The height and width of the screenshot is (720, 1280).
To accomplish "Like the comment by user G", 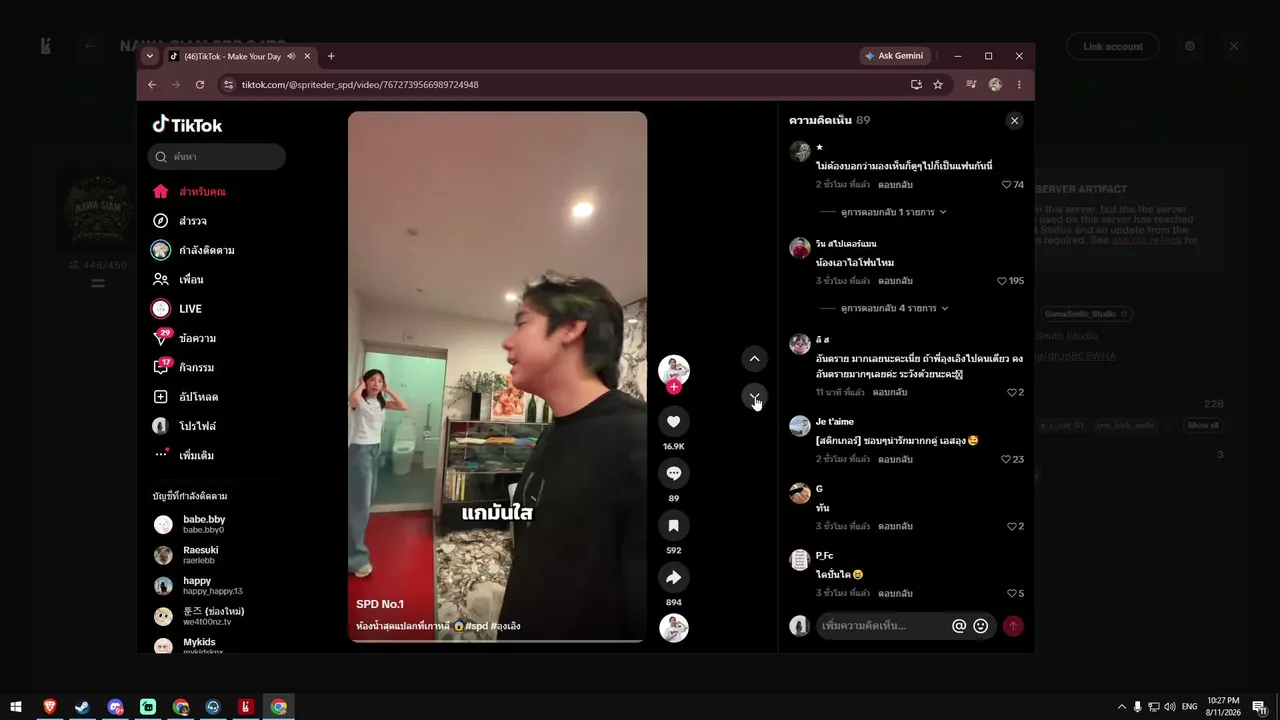I will [x=1012, y=526].
